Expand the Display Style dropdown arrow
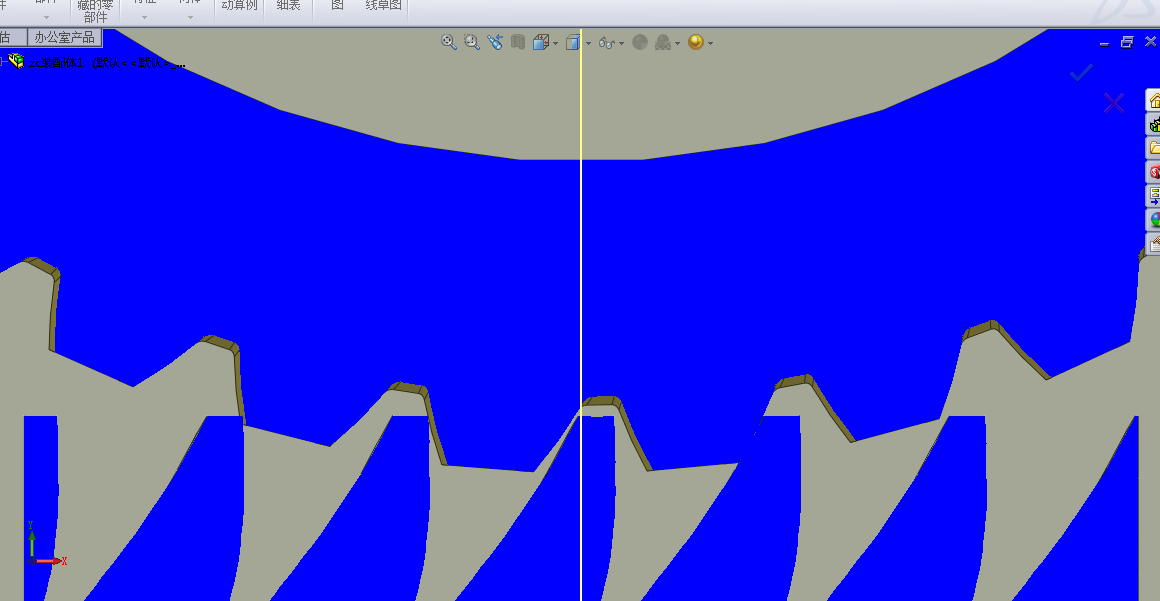The width and height of the screenshot is (1160, 601). 588,43
